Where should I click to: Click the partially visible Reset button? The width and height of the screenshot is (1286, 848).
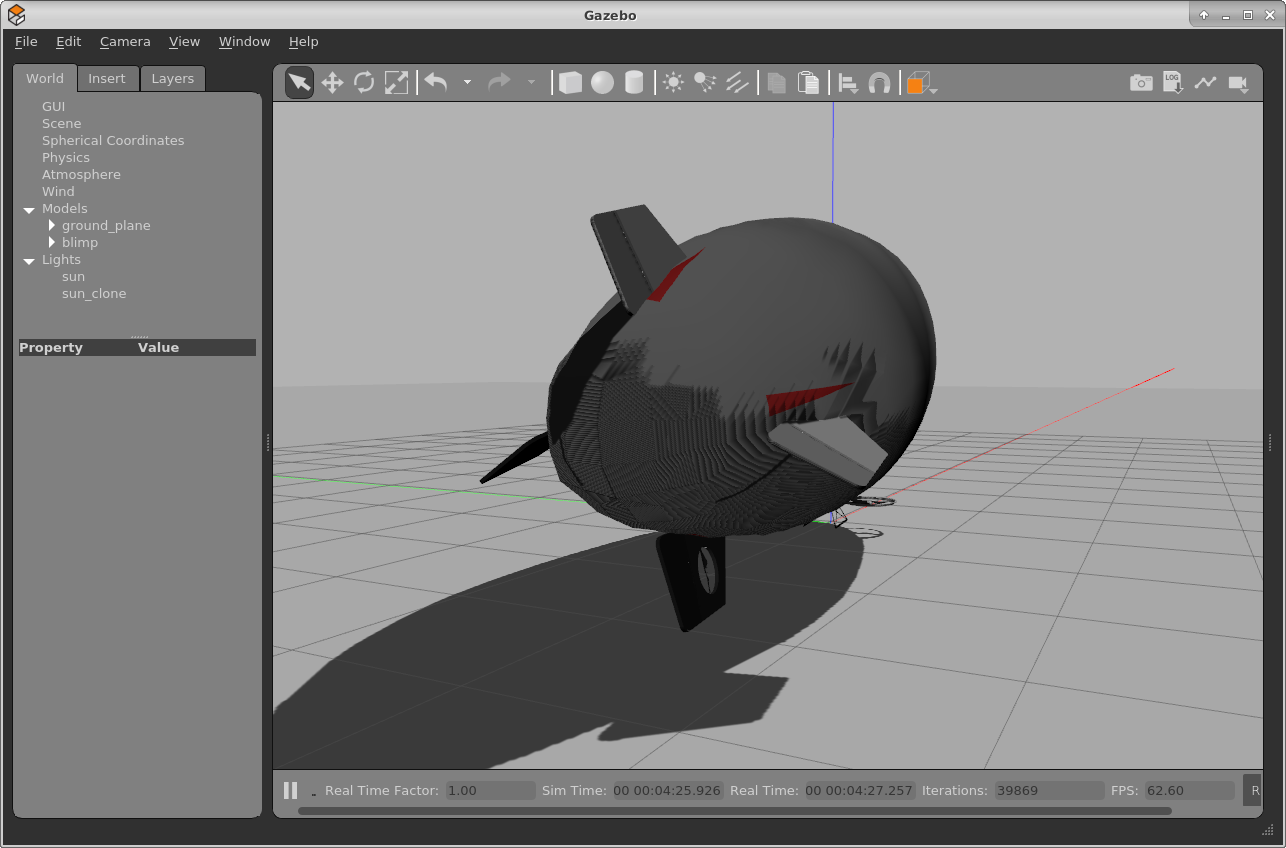click(x=1252, y=790)
